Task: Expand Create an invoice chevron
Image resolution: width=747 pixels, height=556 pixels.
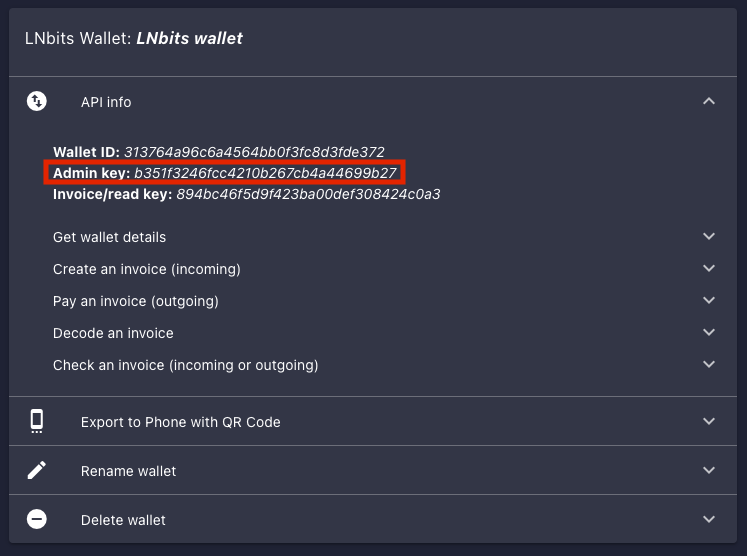Action: [x=709, y=269]
